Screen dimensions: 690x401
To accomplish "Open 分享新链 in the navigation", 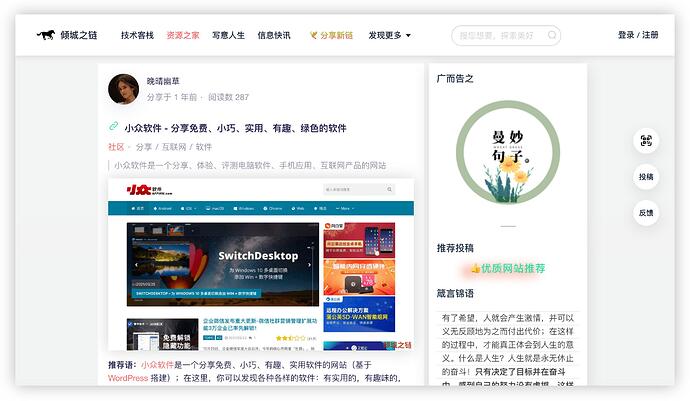I will 331,35.
